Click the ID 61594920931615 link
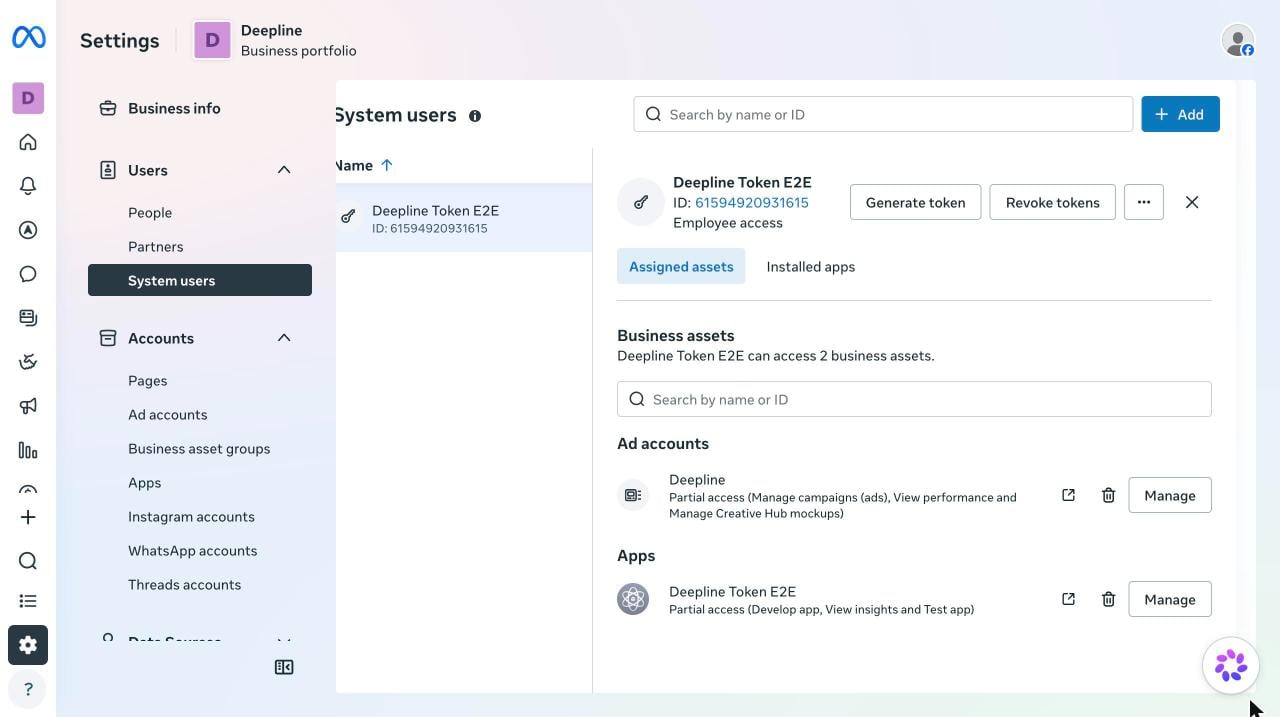This screenshot has height=717, width=1280. click(752, 203)
